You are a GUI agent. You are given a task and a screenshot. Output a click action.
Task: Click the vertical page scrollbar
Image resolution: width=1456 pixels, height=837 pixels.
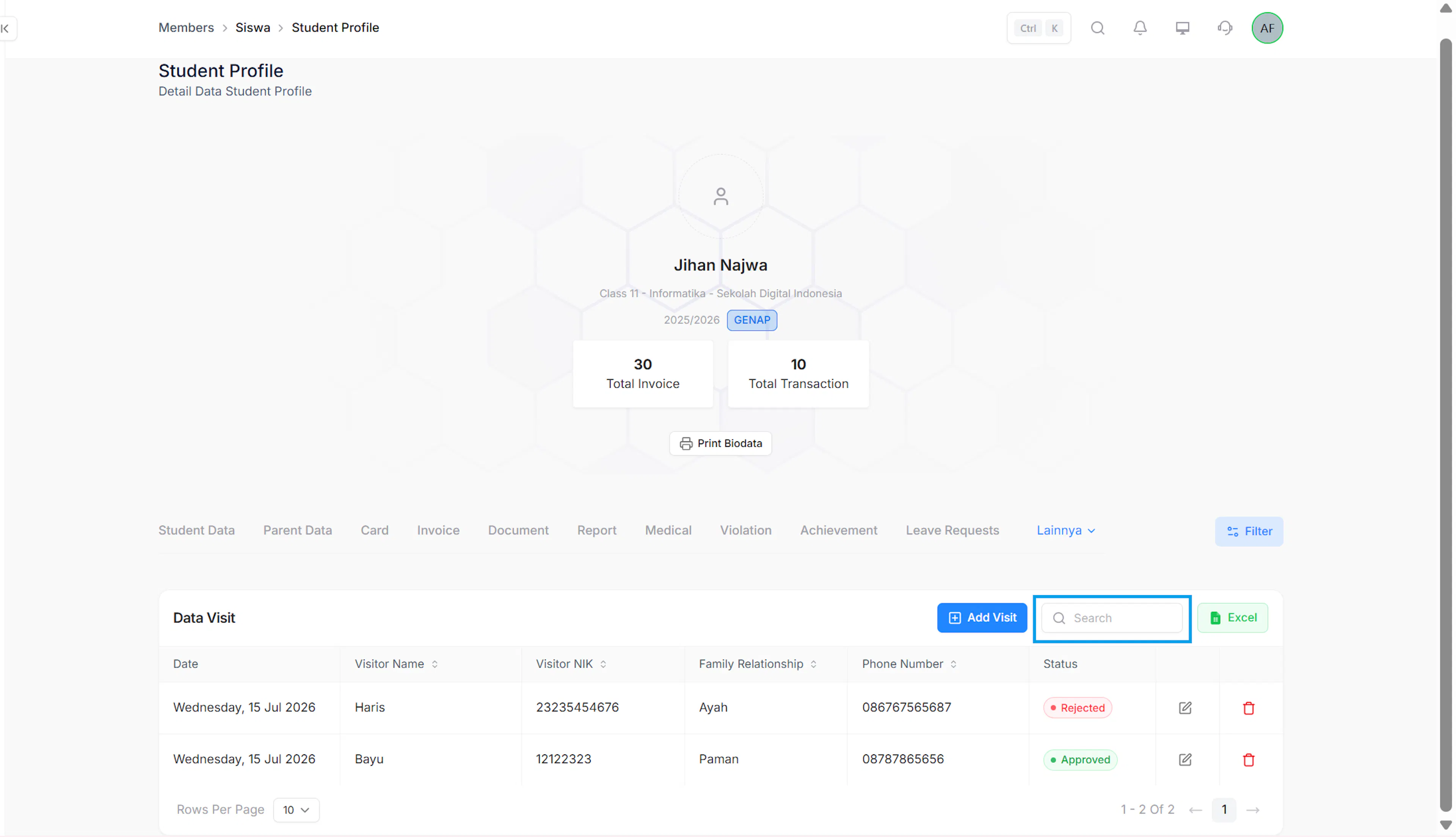coord(1445,425)
